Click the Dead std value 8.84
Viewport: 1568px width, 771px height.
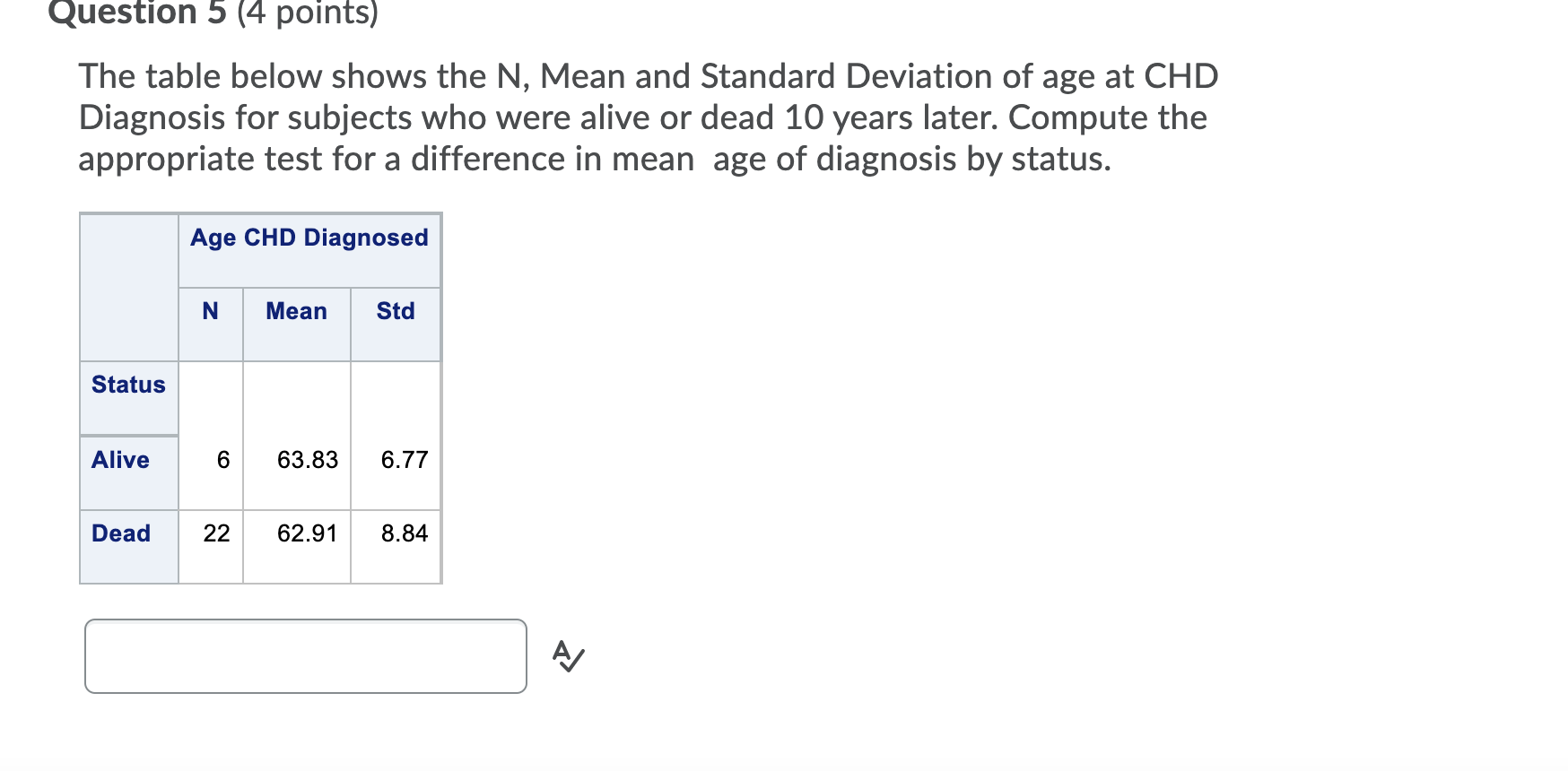click(x=405, y=533)
